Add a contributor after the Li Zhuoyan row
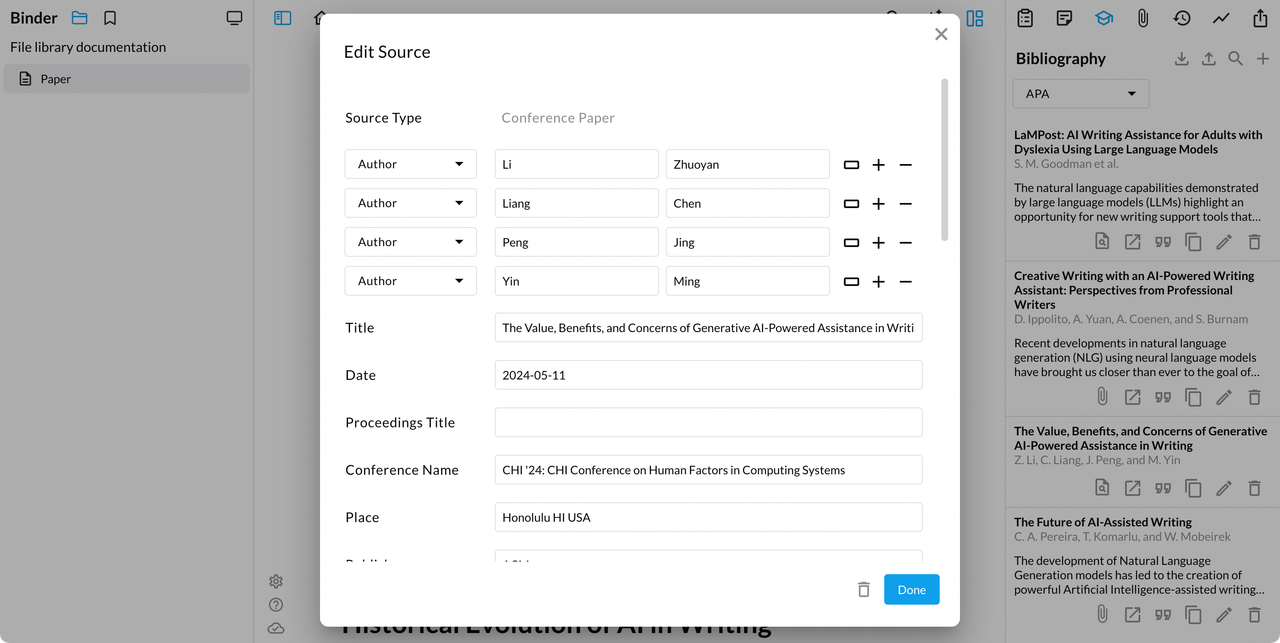Screen dimensions: 1280x643 pyautogui.click(x=878, y=165)
